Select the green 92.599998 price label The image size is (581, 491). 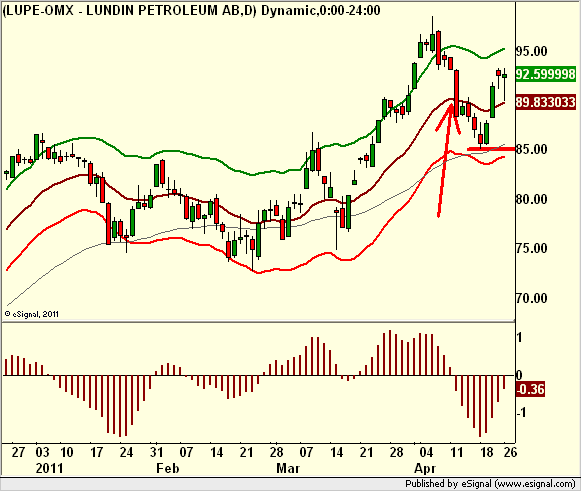pos(545,74)
